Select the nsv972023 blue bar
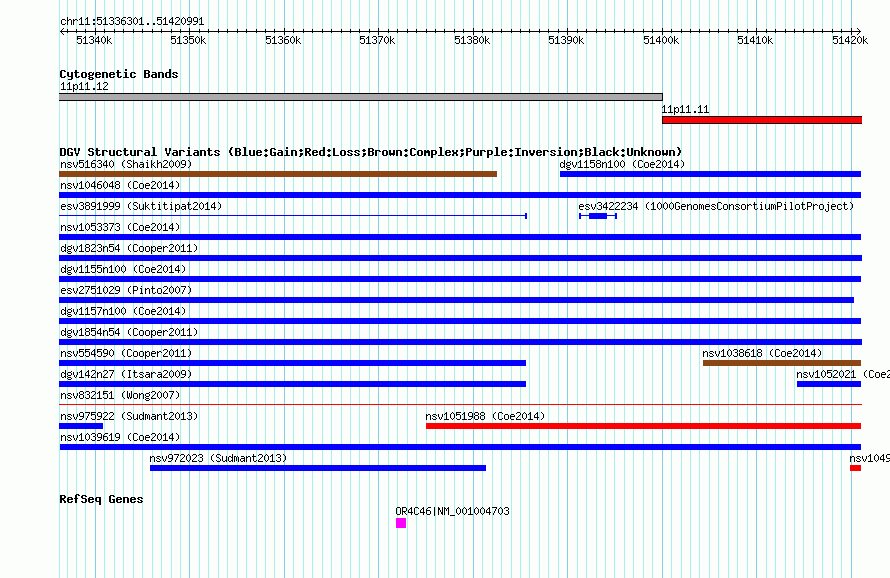The width and height of the screenshot is (890, 578). point(318,468)
